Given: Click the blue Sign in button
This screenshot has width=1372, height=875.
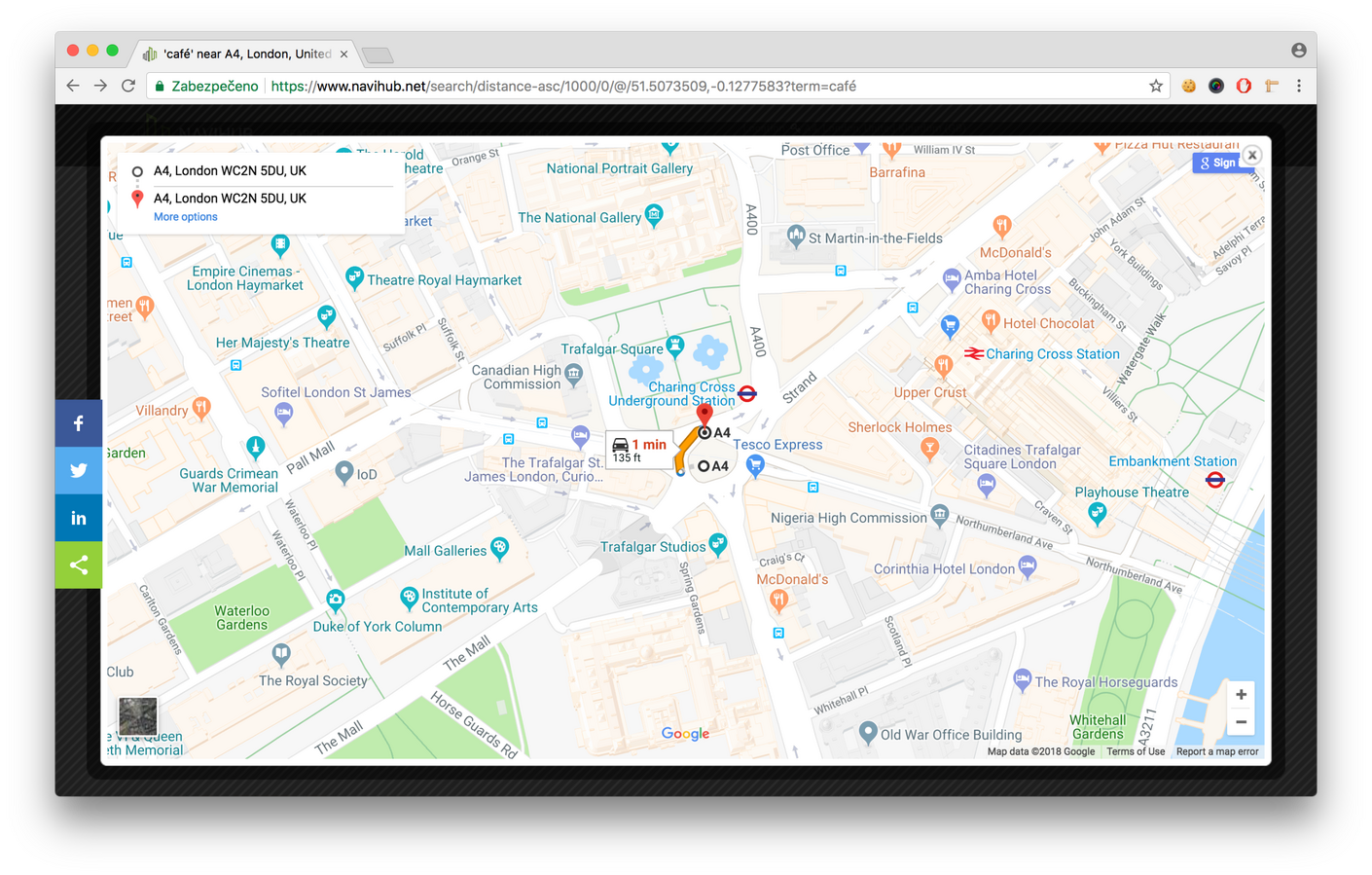Looking at the screenshot, I should (1216, 163).
